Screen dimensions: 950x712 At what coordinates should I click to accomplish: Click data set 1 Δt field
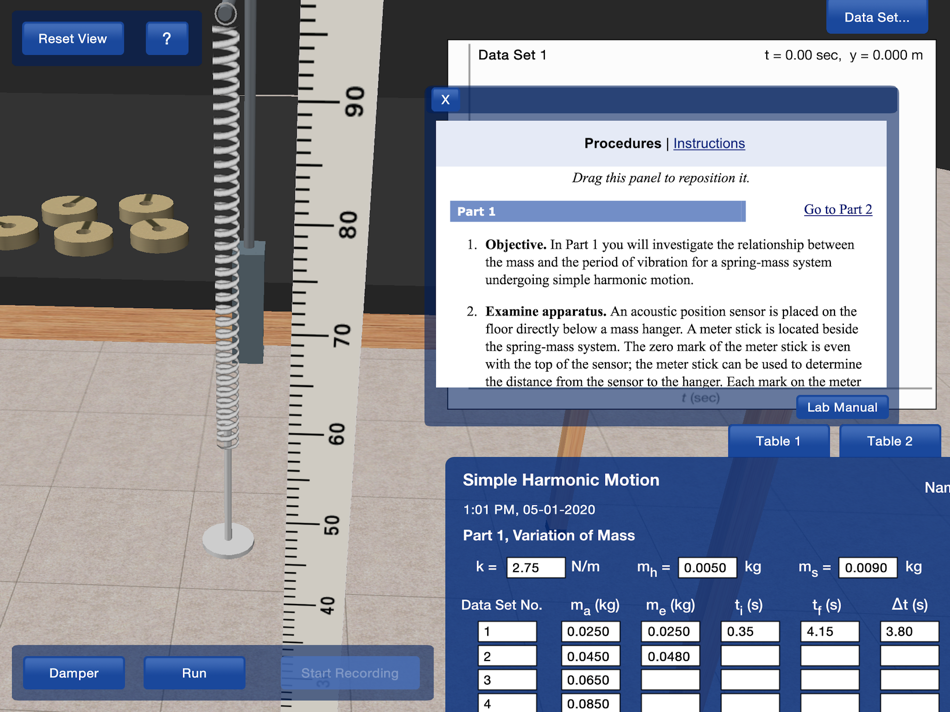click(909, 631)
